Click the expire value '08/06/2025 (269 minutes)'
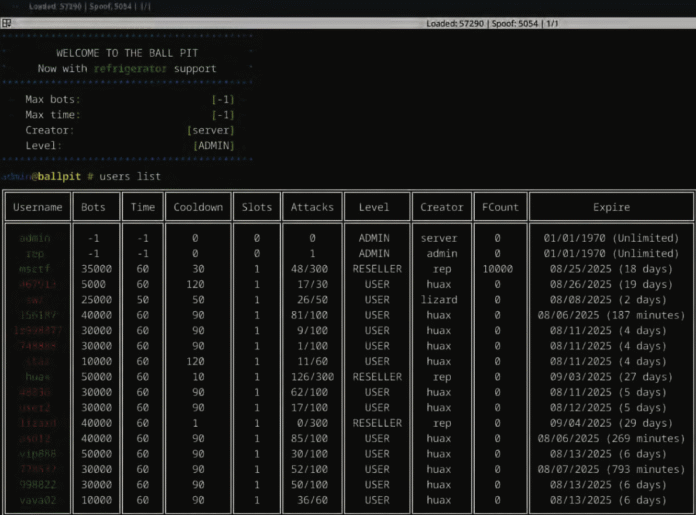The height and width of the screenshot is (515, 696). [611, 439]
